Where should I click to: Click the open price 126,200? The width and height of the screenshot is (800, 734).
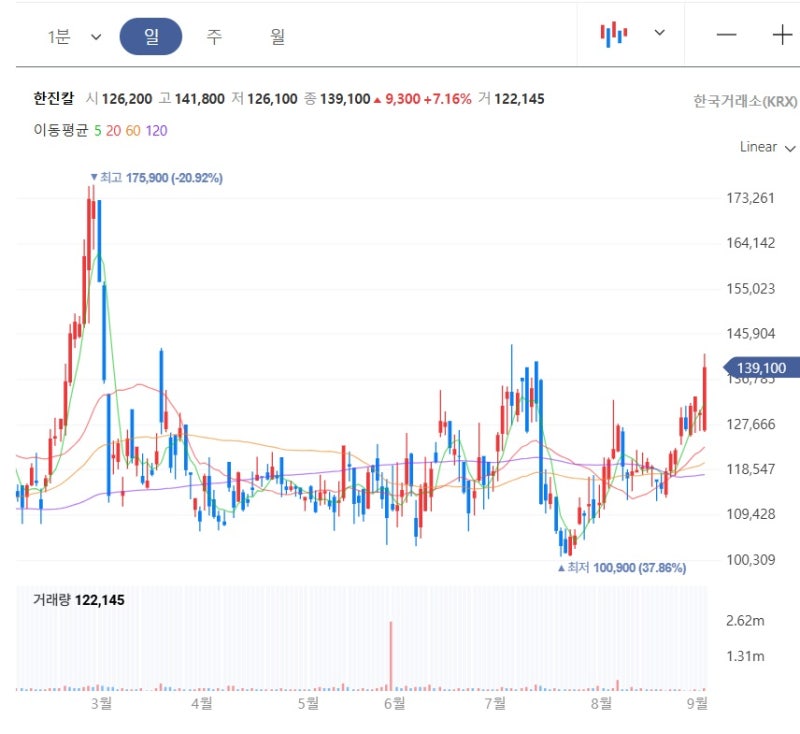[x=127, y=99]
